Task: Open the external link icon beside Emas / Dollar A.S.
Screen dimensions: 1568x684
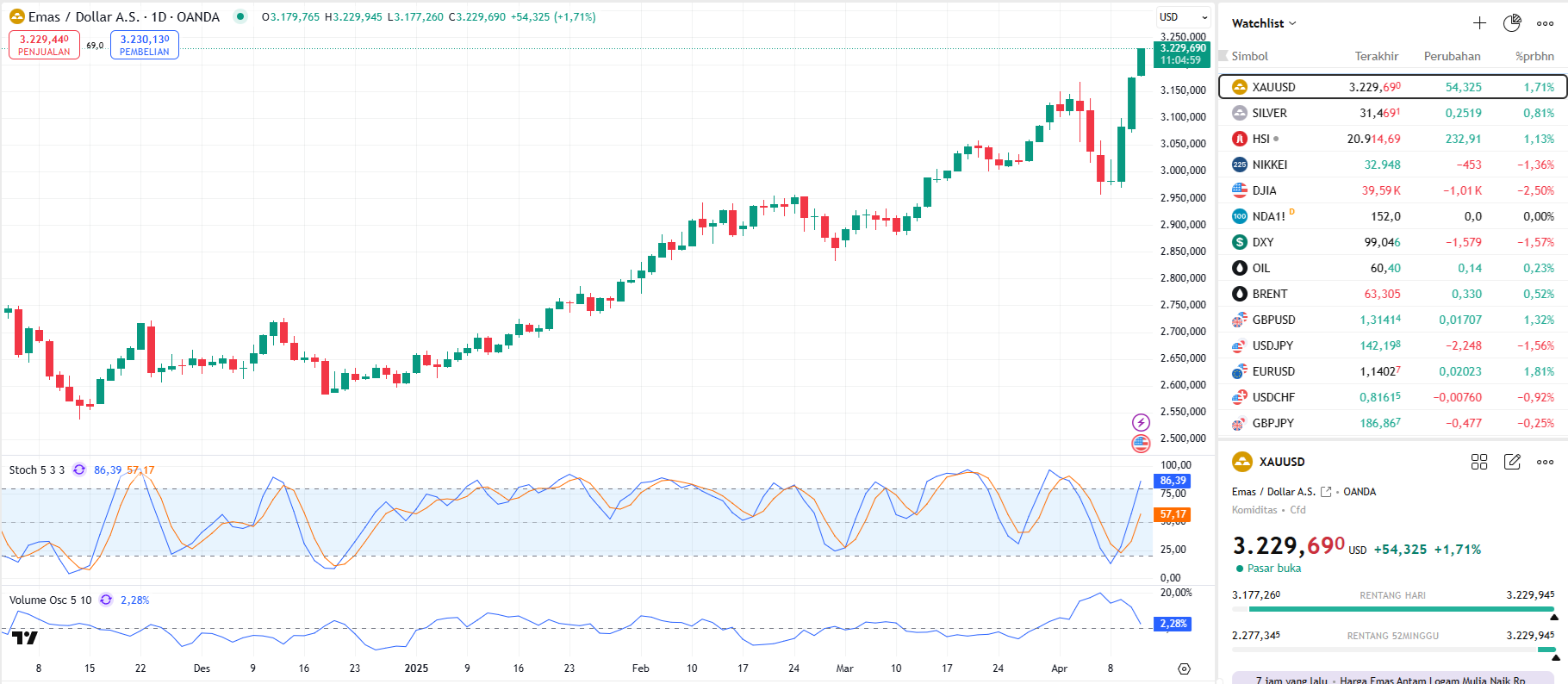Action: tap(1326, 492)
